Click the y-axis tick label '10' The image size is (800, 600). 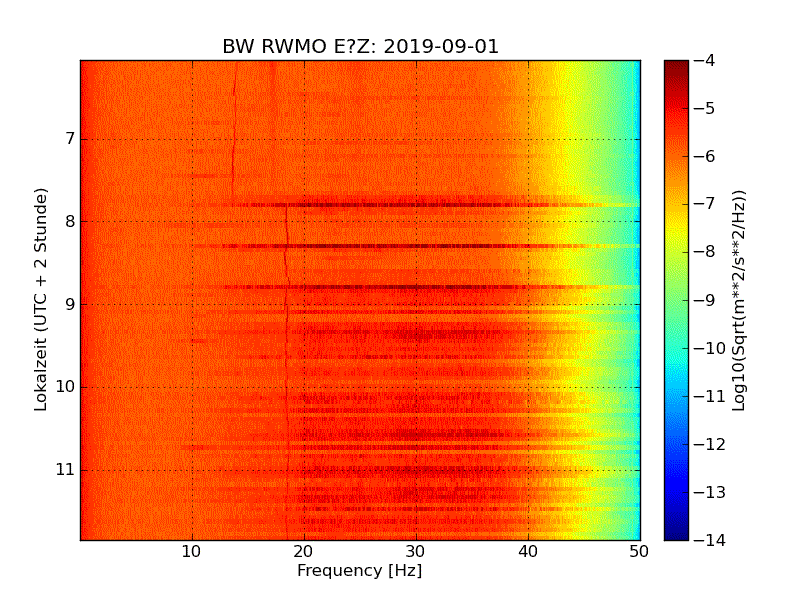(65, 387)
